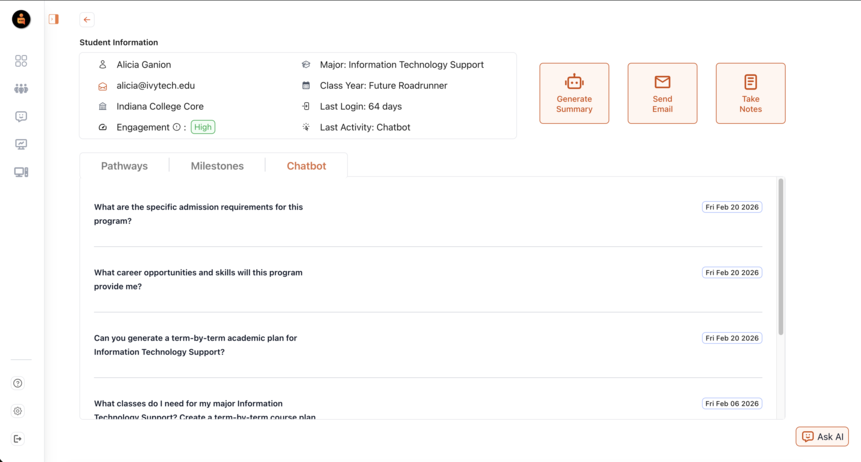Viewport: 861px width, 462px height.
Task: Open the help question mark icon
Action: pos(18,383)
